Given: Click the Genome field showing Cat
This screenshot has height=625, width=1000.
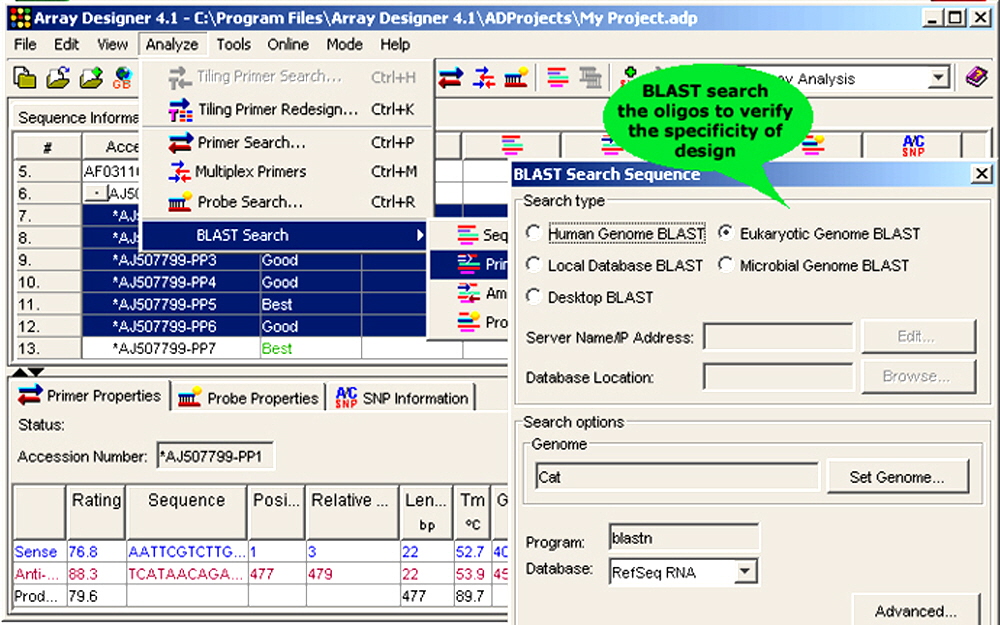Looking at the screenshot, I should [677, 477].
